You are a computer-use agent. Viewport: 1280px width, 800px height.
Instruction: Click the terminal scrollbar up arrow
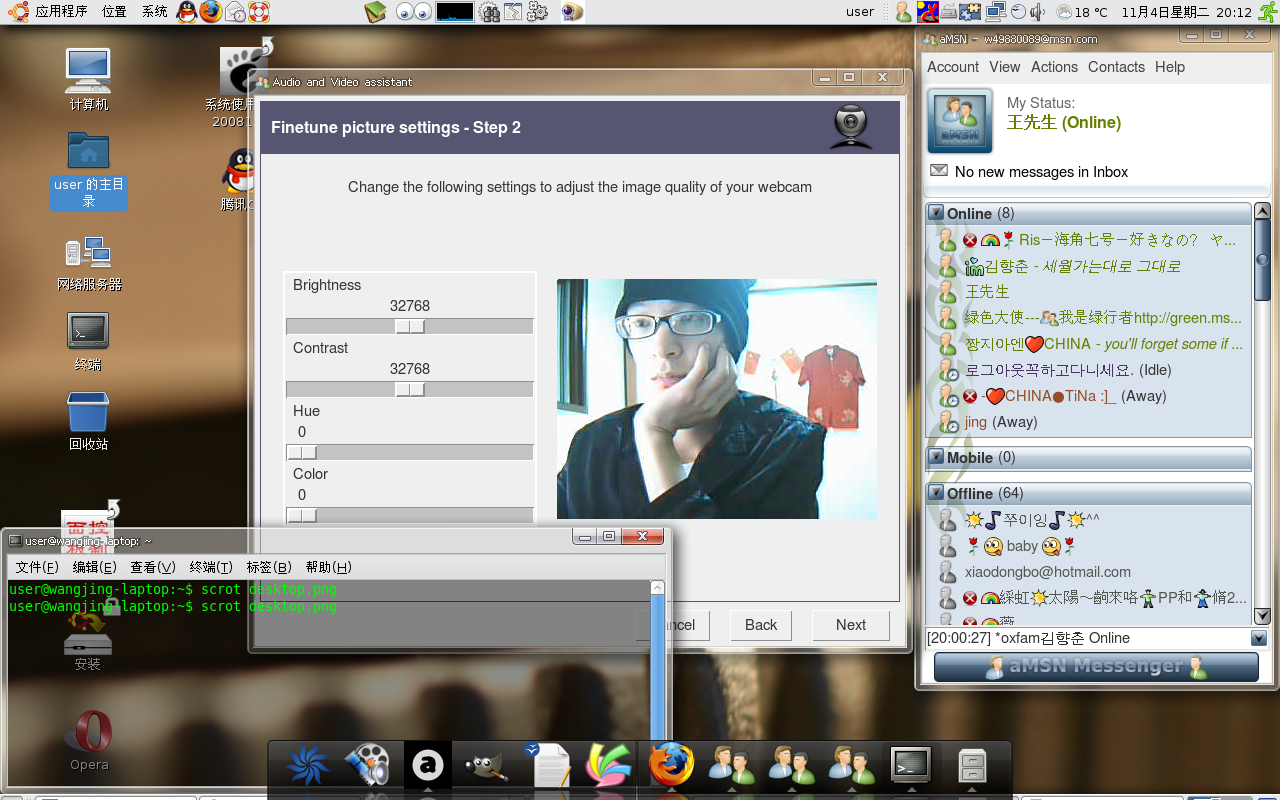tap(657, 588)
